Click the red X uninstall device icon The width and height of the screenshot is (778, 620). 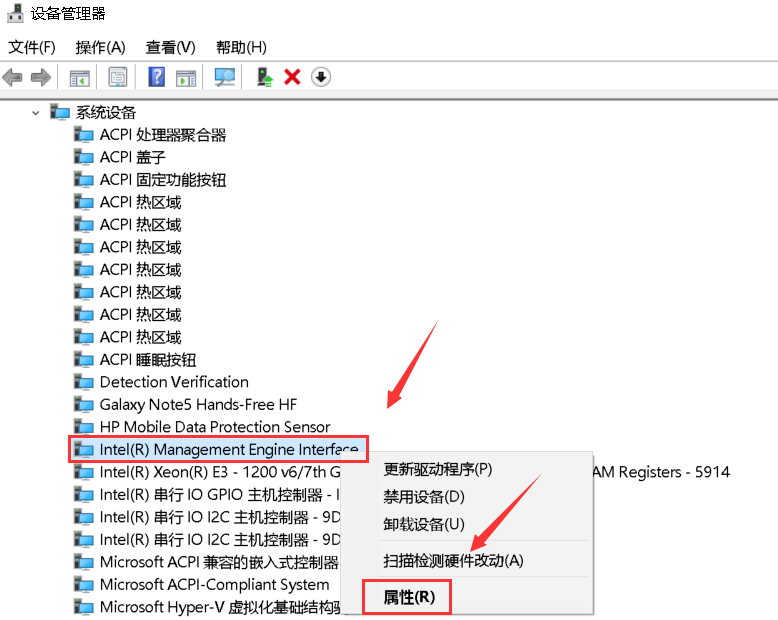(292, 77)
